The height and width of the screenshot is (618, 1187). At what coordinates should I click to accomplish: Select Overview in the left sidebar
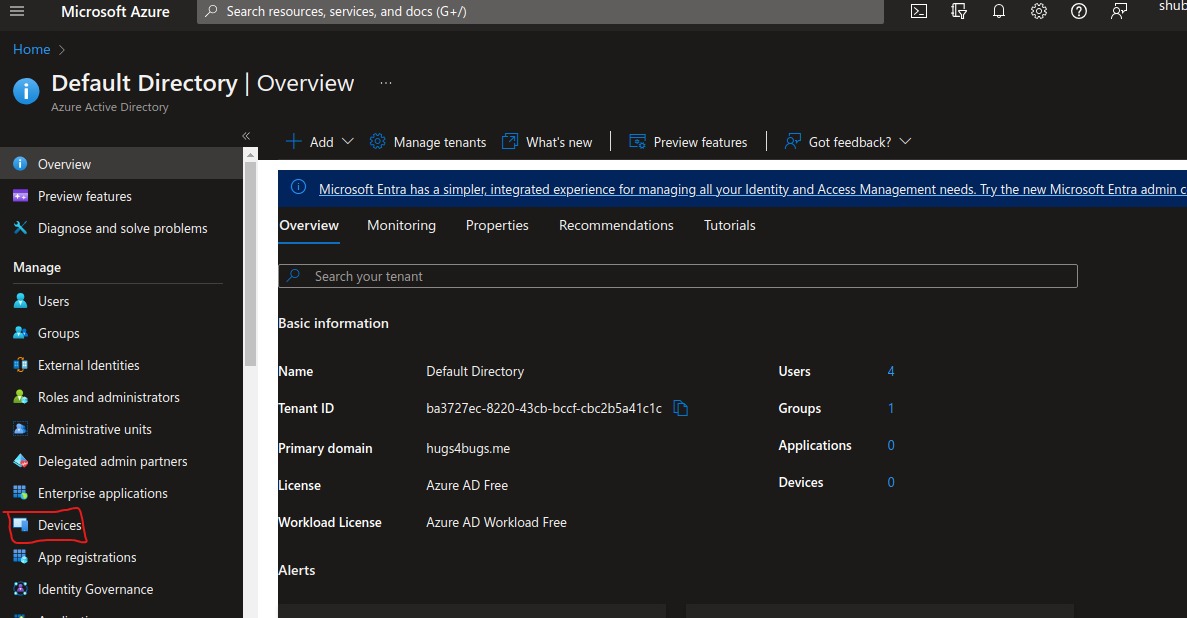[x=121, y=164]
